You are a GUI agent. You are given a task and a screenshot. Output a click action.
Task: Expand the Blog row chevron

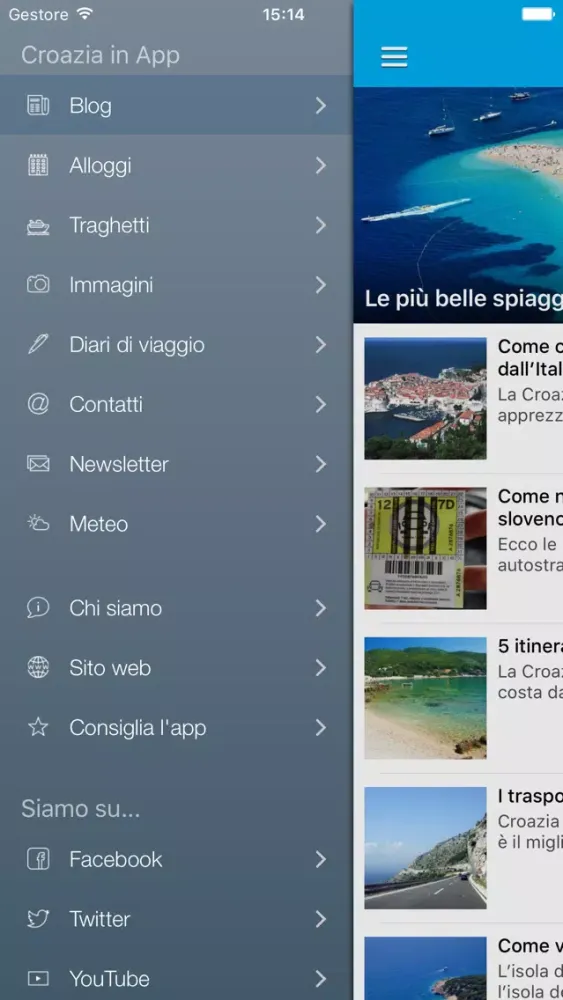(x=321, y=106)
